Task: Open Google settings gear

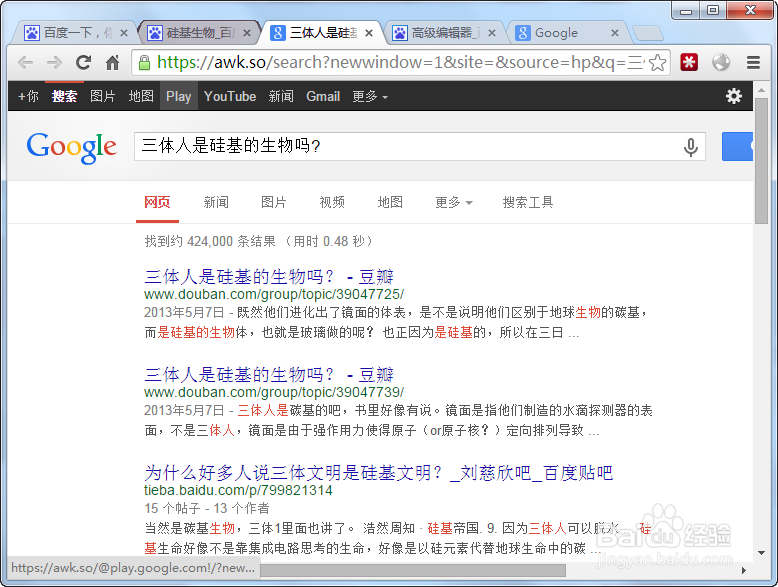Action: tap(734, 96)
